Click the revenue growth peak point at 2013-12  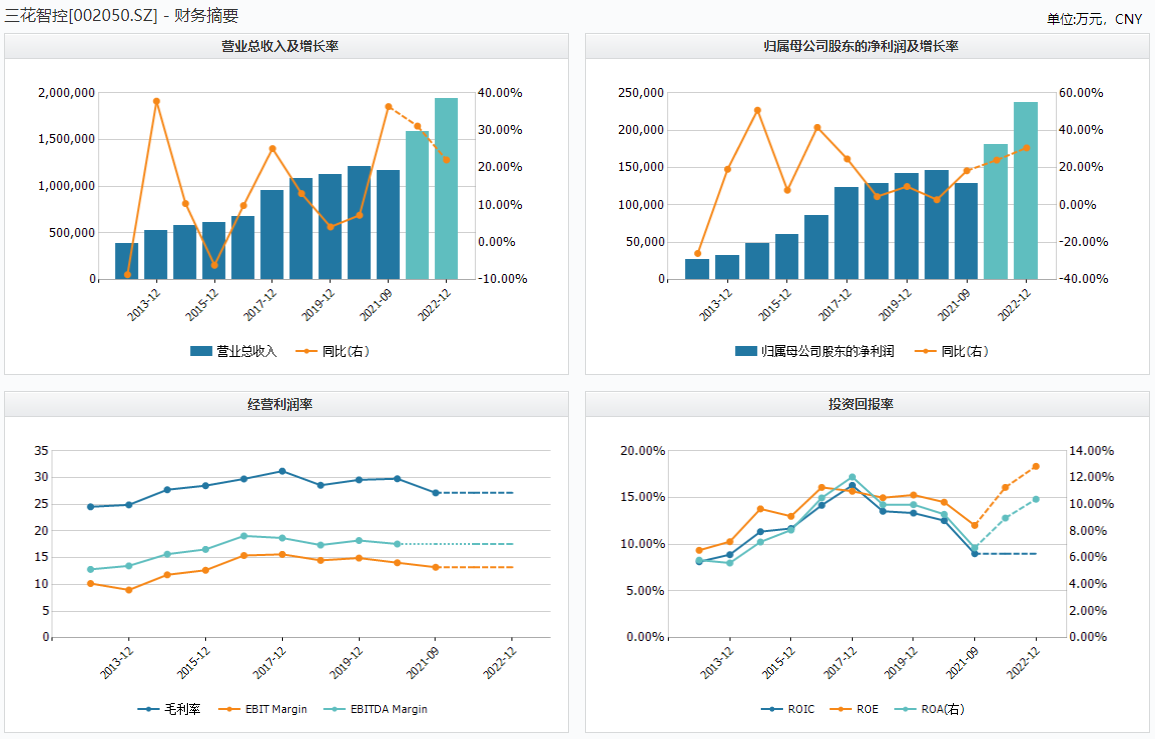[x=156, y=101]
